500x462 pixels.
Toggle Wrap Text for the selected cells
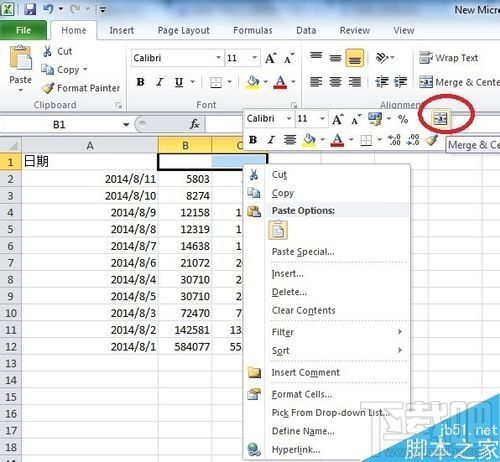(x=449, y=58)
